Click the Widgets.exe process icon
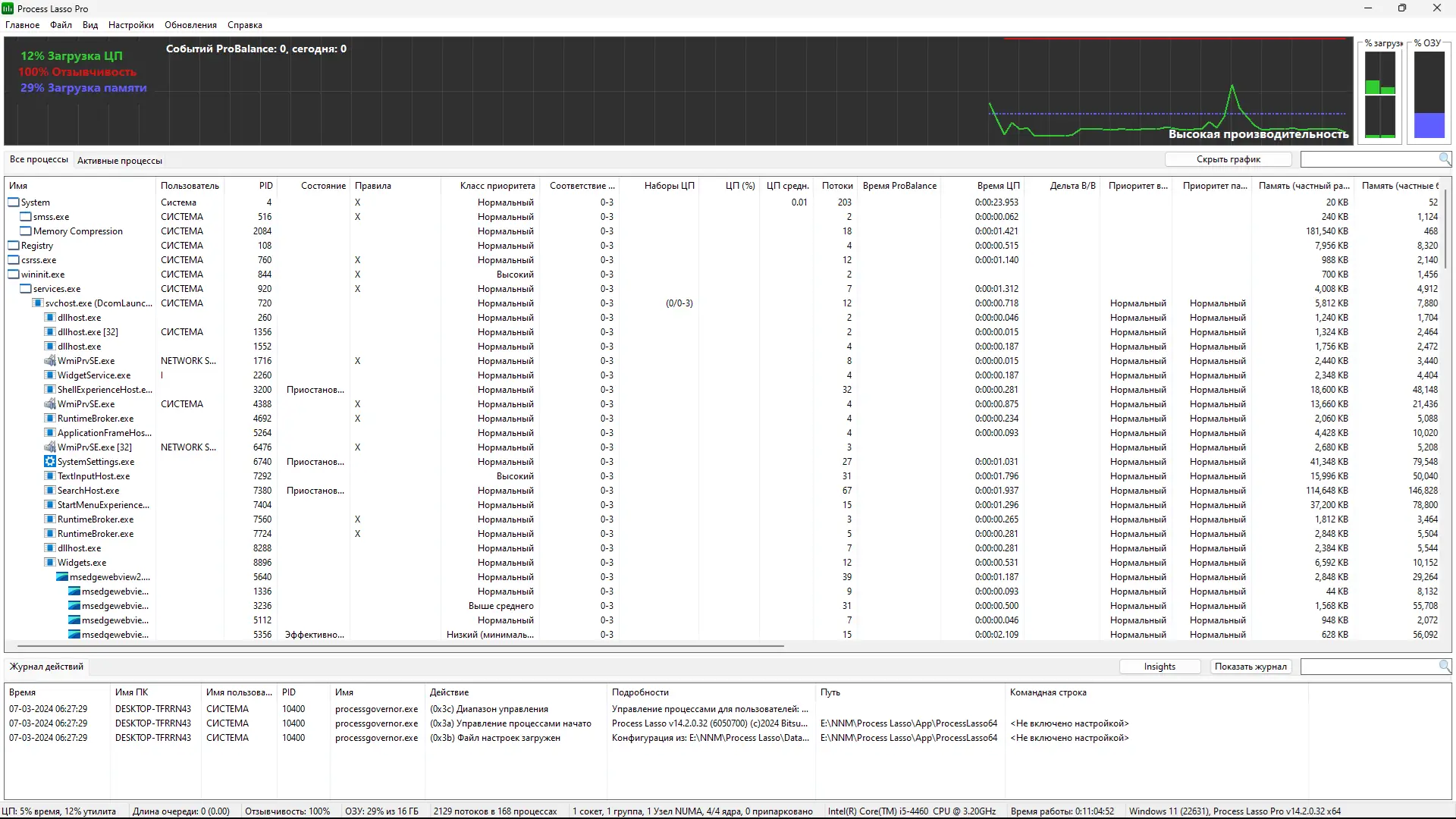This screenshot has width=1456, height=819. point(50,563)
